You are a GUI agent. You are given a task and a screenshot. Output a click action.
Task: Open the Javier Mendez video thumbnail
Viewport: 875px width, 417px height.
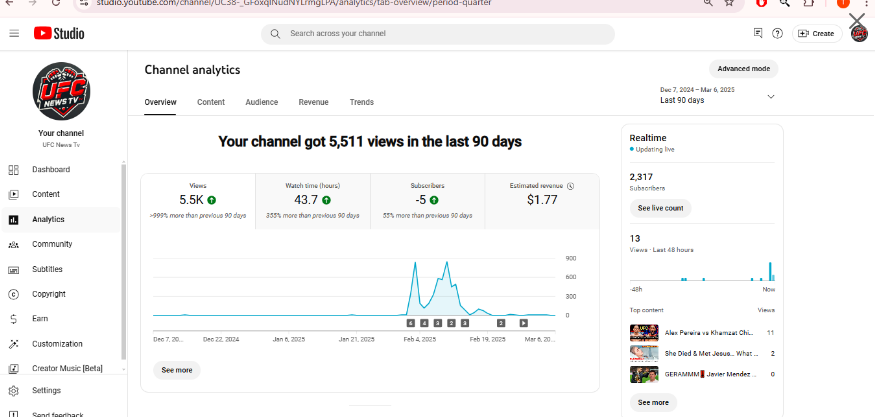[x=644, y=374]
